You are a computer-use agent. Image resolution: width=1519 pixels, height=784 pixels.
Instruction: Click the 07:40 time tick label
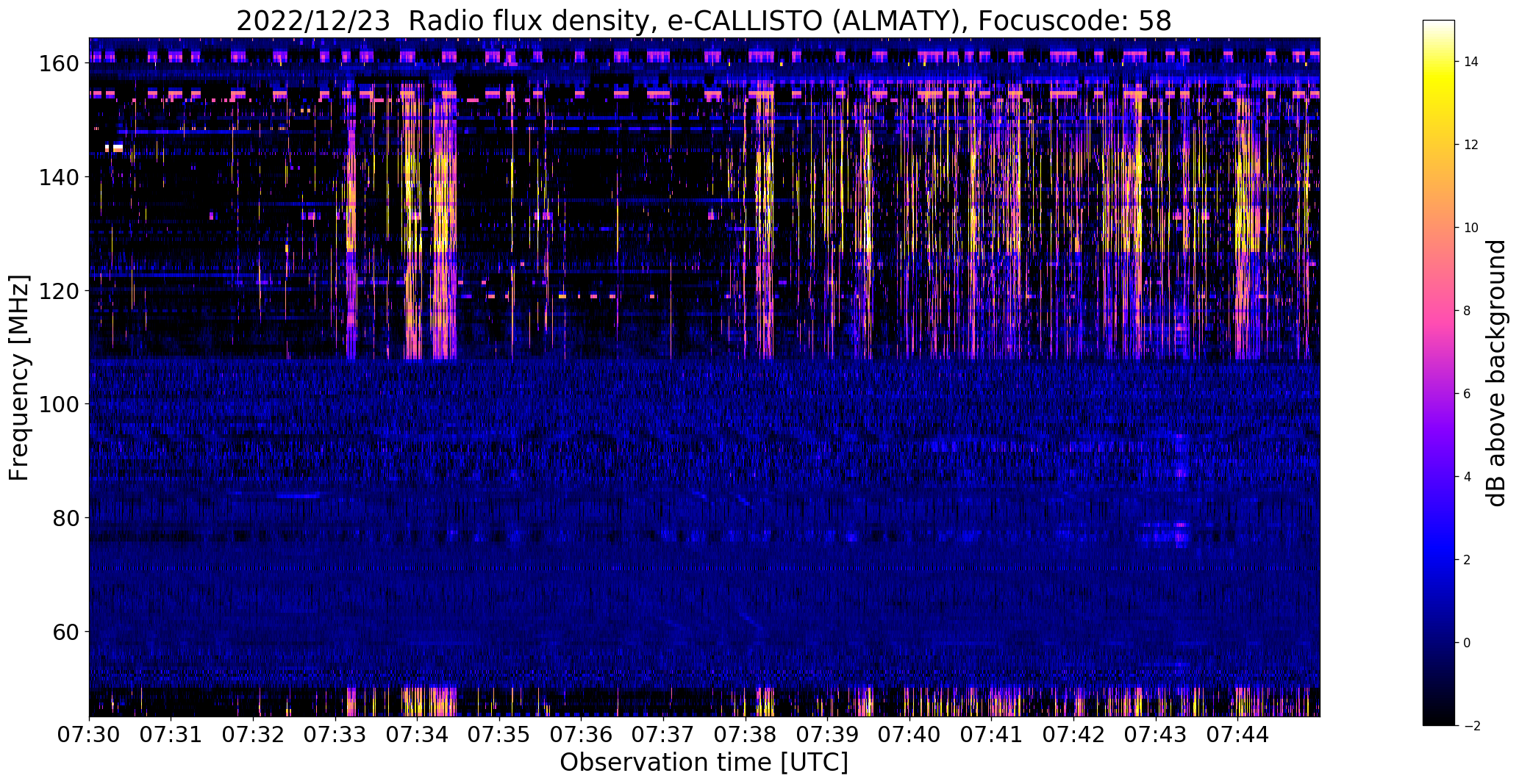(x=910, y=734)
